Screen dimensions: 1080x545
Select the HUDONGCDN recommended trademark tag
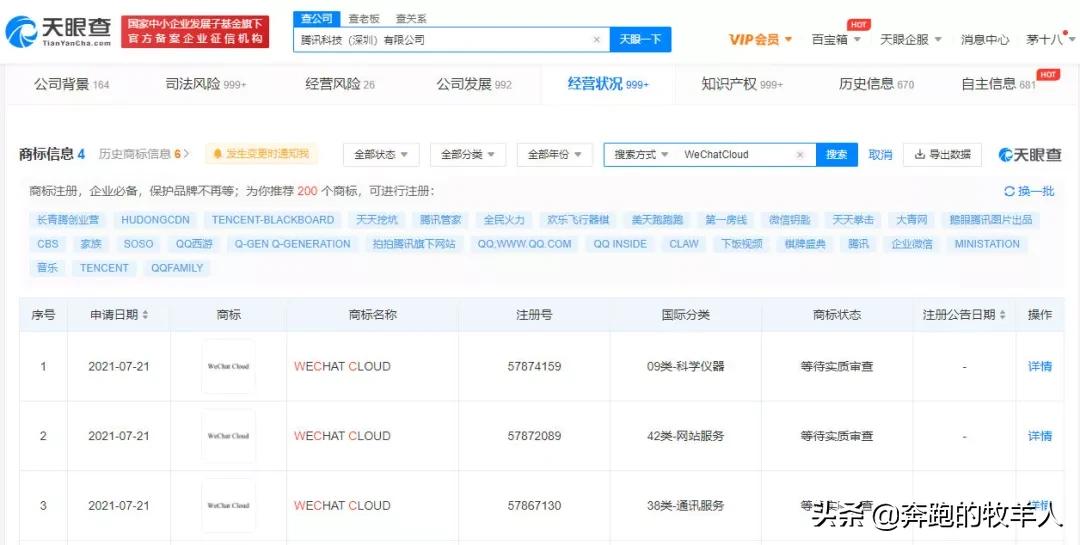pos(155,220)
